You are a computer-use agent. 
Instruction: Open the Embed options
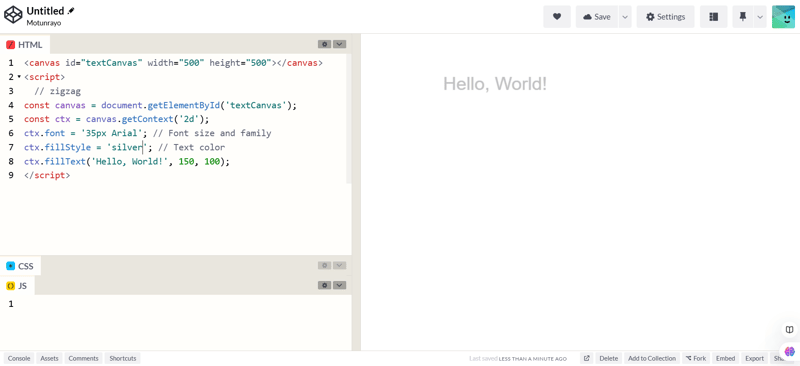725,358
